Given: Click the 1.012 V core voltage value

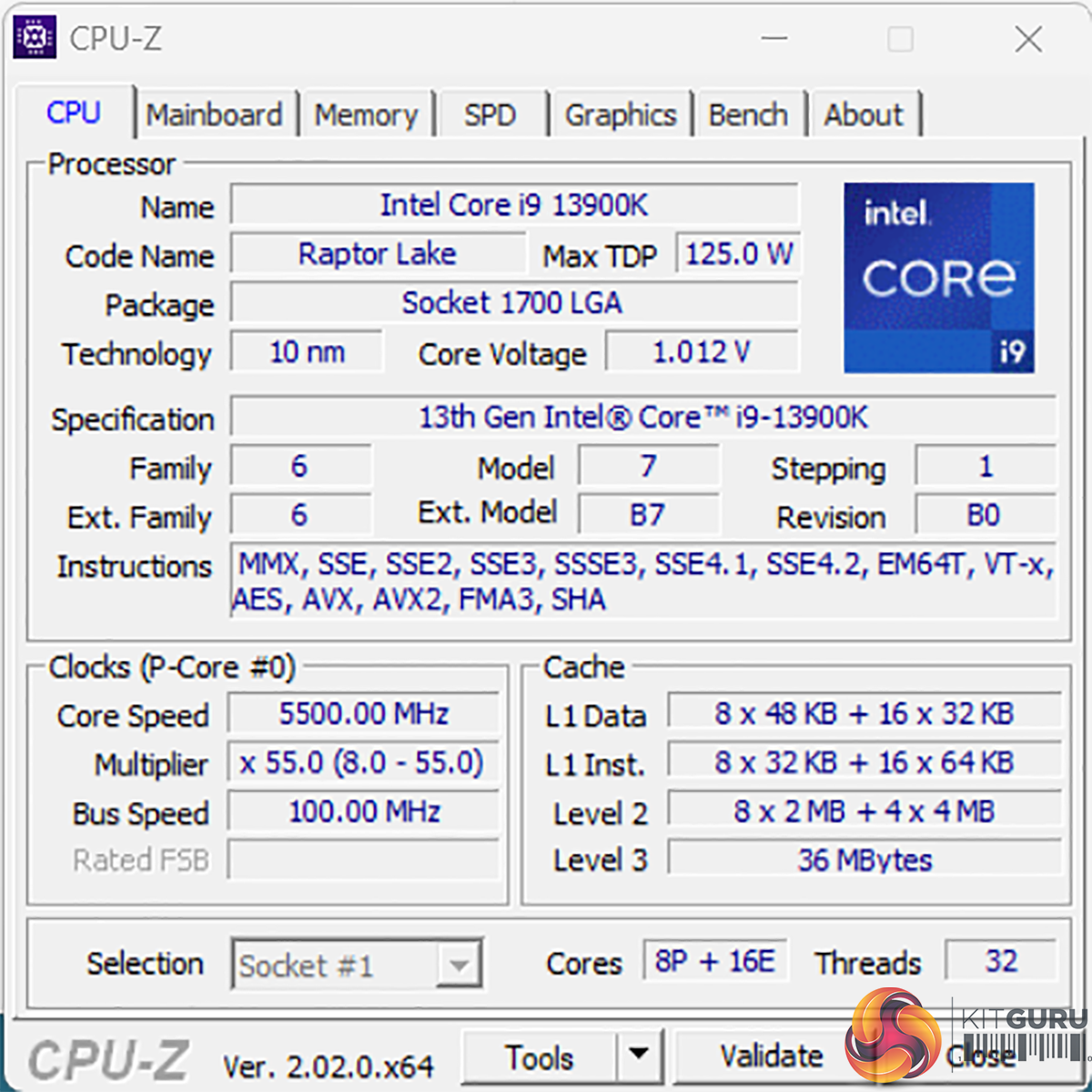Looking at the screenshot, I should coord(702,352).
